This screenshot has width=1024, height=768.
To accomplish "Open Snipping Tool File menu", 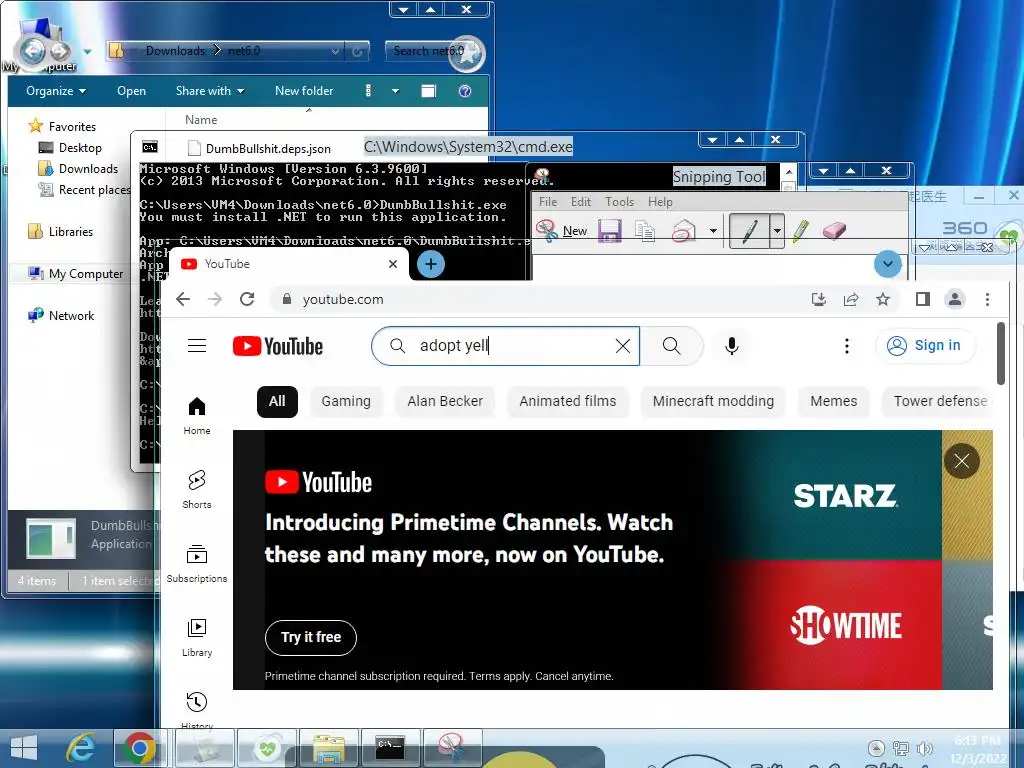I will [x=548, y=202].
